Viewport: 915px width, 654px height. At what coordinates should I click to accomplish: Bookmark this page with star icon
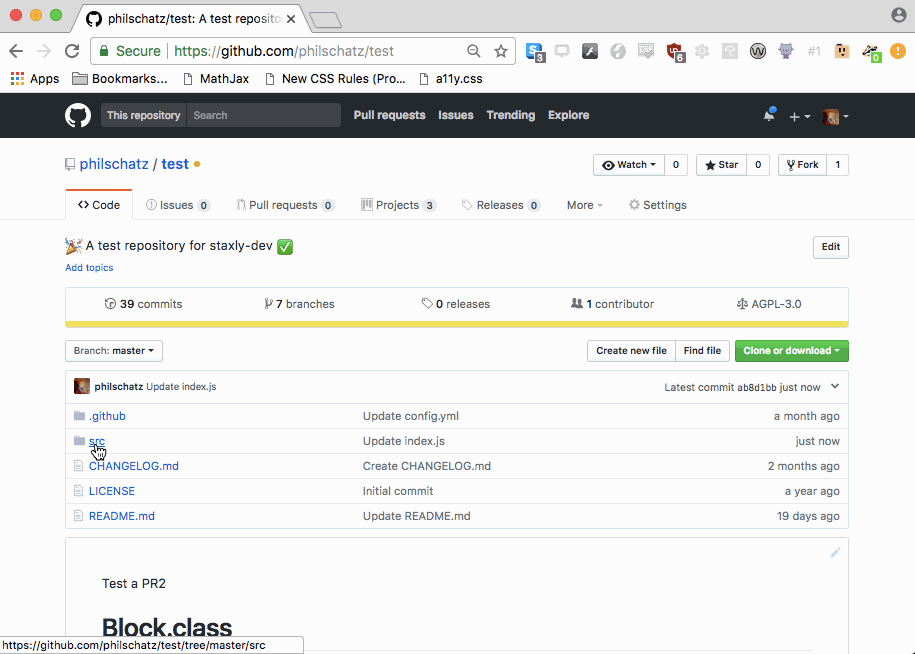point(501,51)
